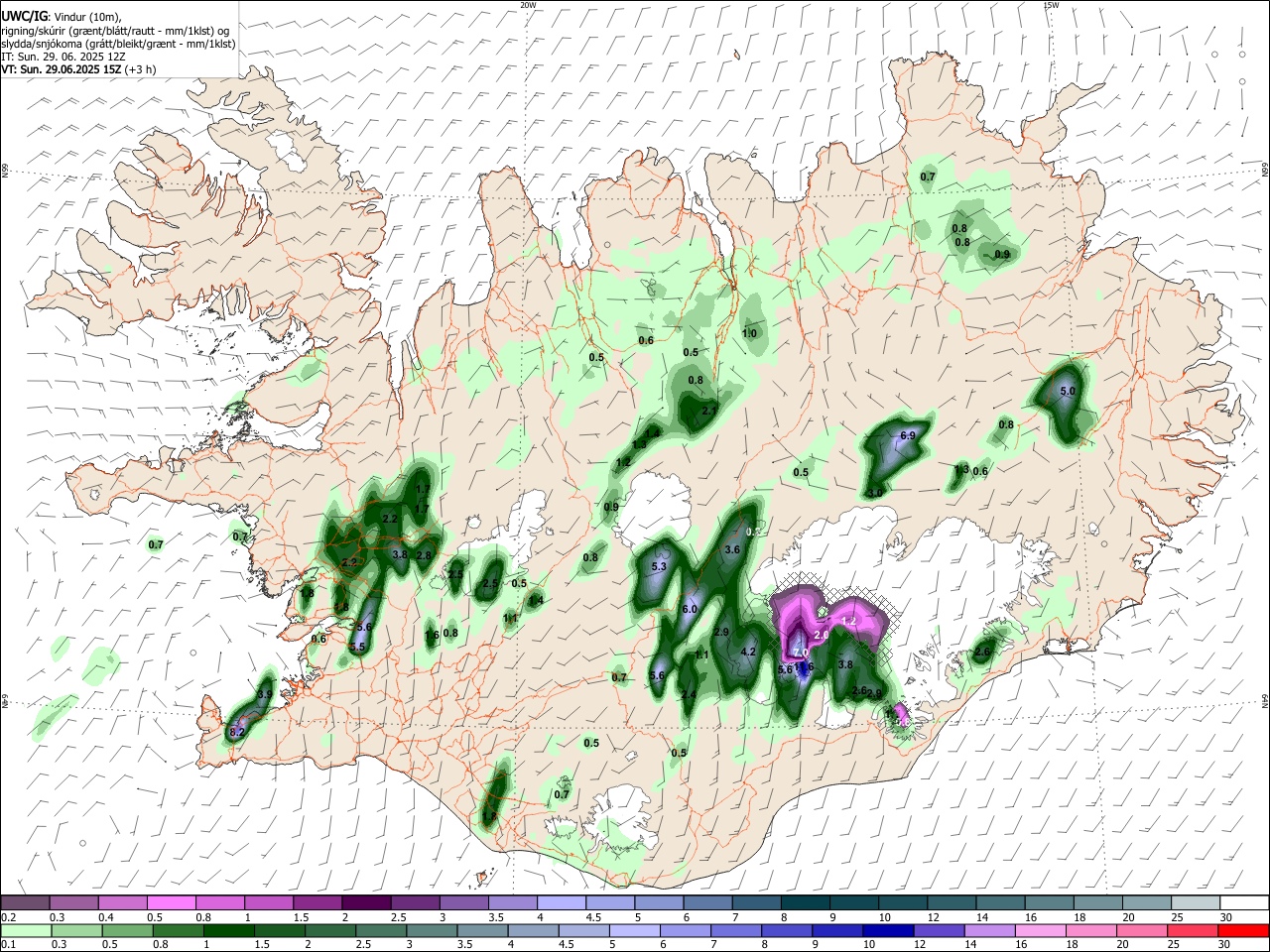The height and width of the screenshot is (952, 1270).
Task: Click the '20W' longitude label
Action: click(529, 5)
